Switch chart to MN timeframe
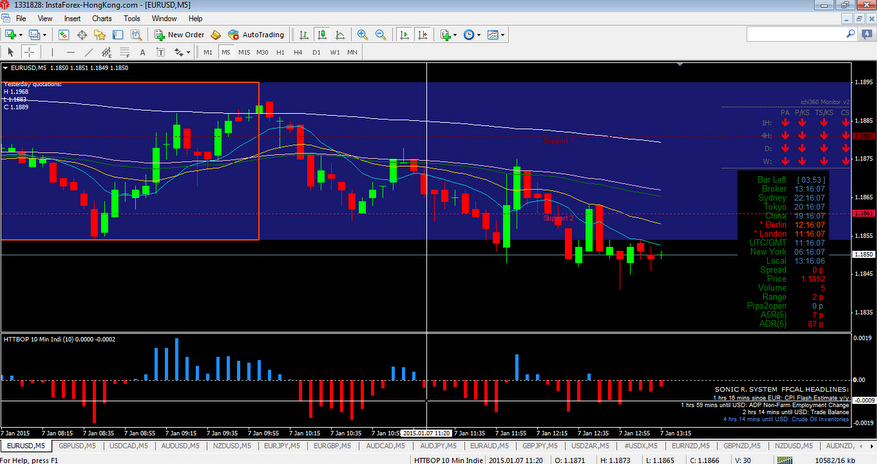This screenshot has width=877, height=464. (x=352, y=52)
